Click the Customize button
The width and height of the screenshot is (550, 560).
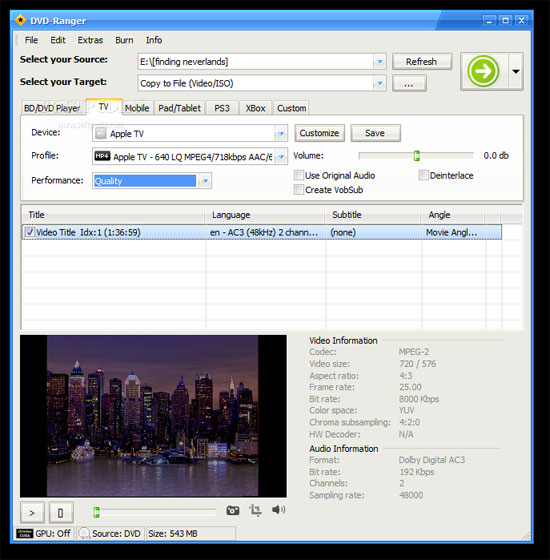(x=319, y=133)
